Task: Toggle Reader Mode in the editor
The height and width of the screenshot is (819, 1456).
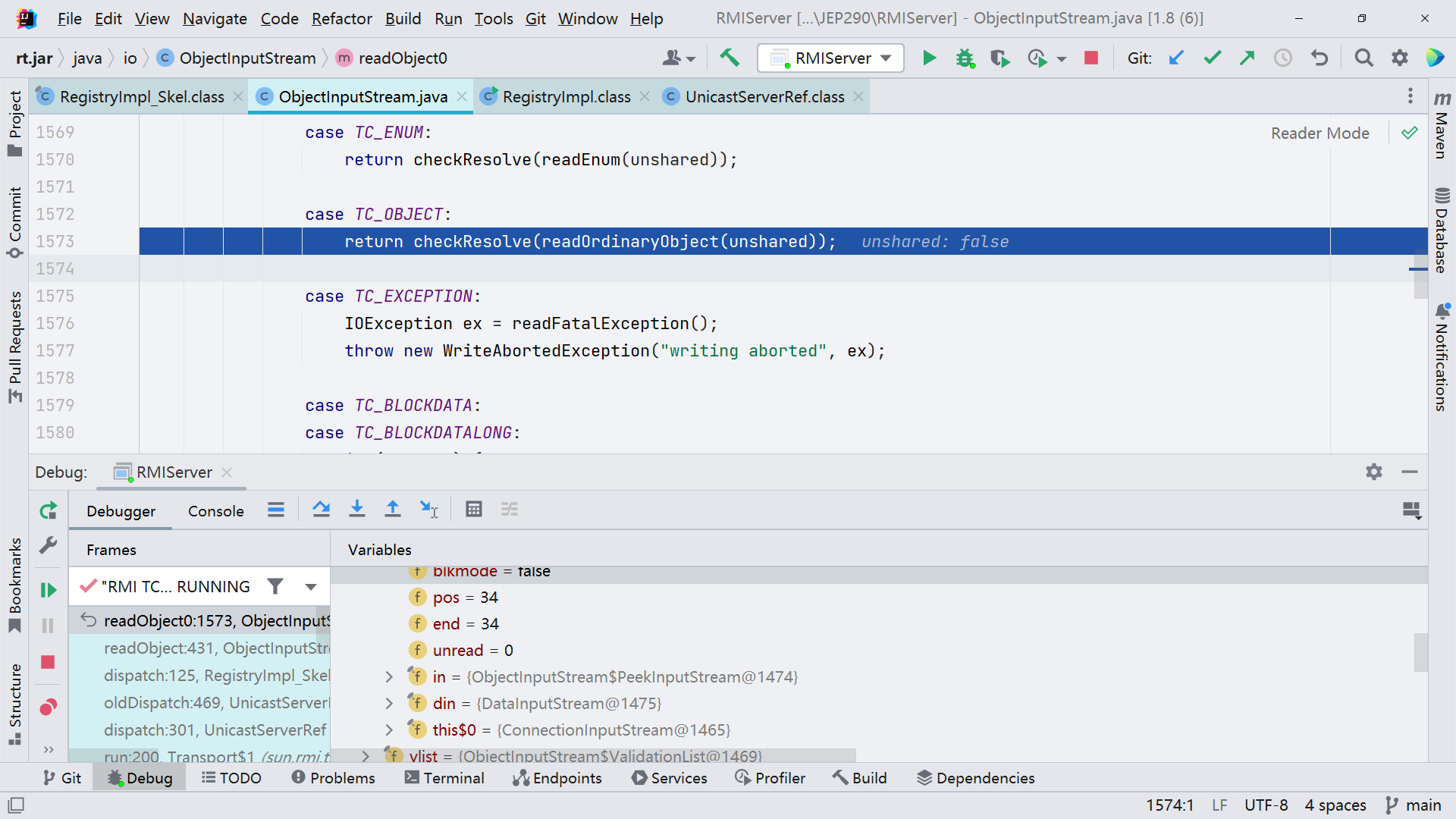Action: coord(1319,133)
